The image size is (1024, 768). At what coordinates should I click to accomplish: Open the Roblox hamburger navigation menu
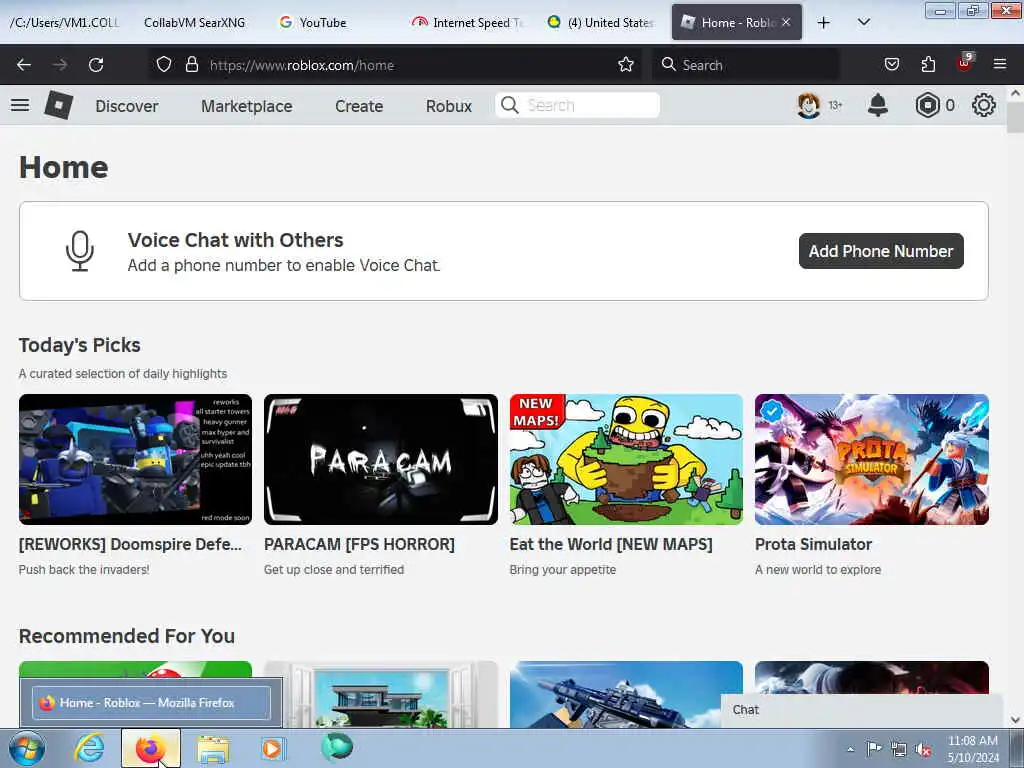pyautogui.click(x=20, y=104)
